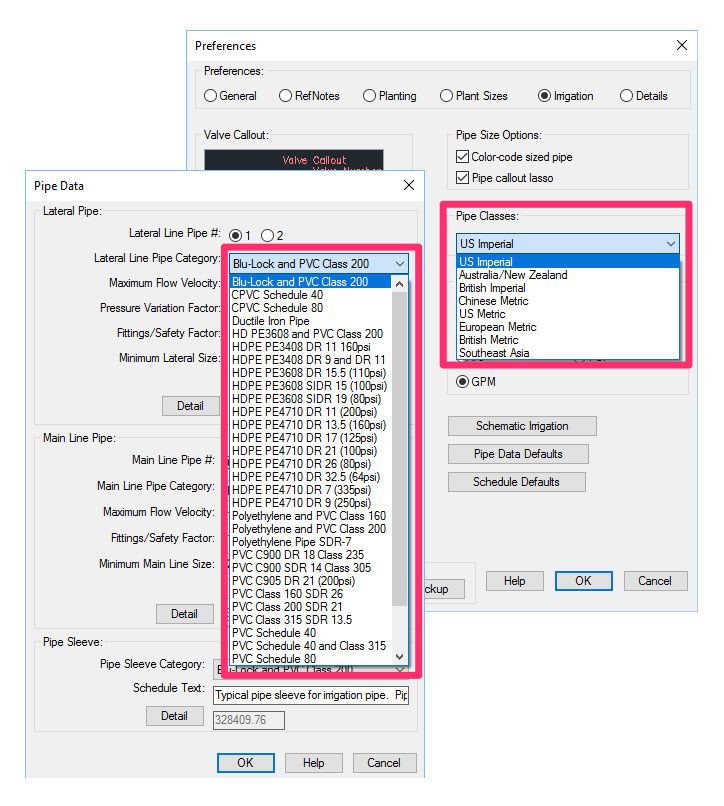Screen dimensions: 724x806
Task: Switch to the Plant Sizes preferences option
Action: point(446,96)
